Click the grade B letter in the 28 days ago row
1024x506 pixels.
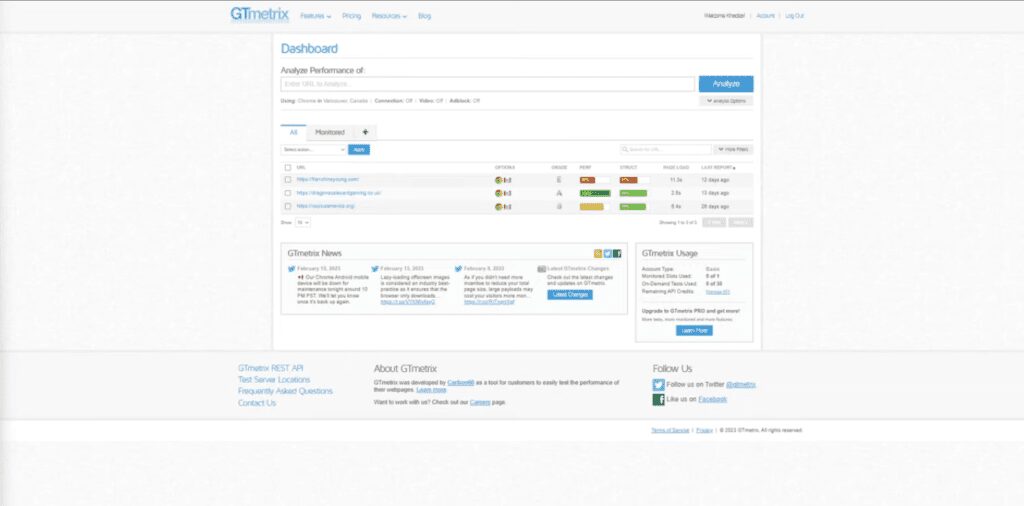(x=558, y=206)
